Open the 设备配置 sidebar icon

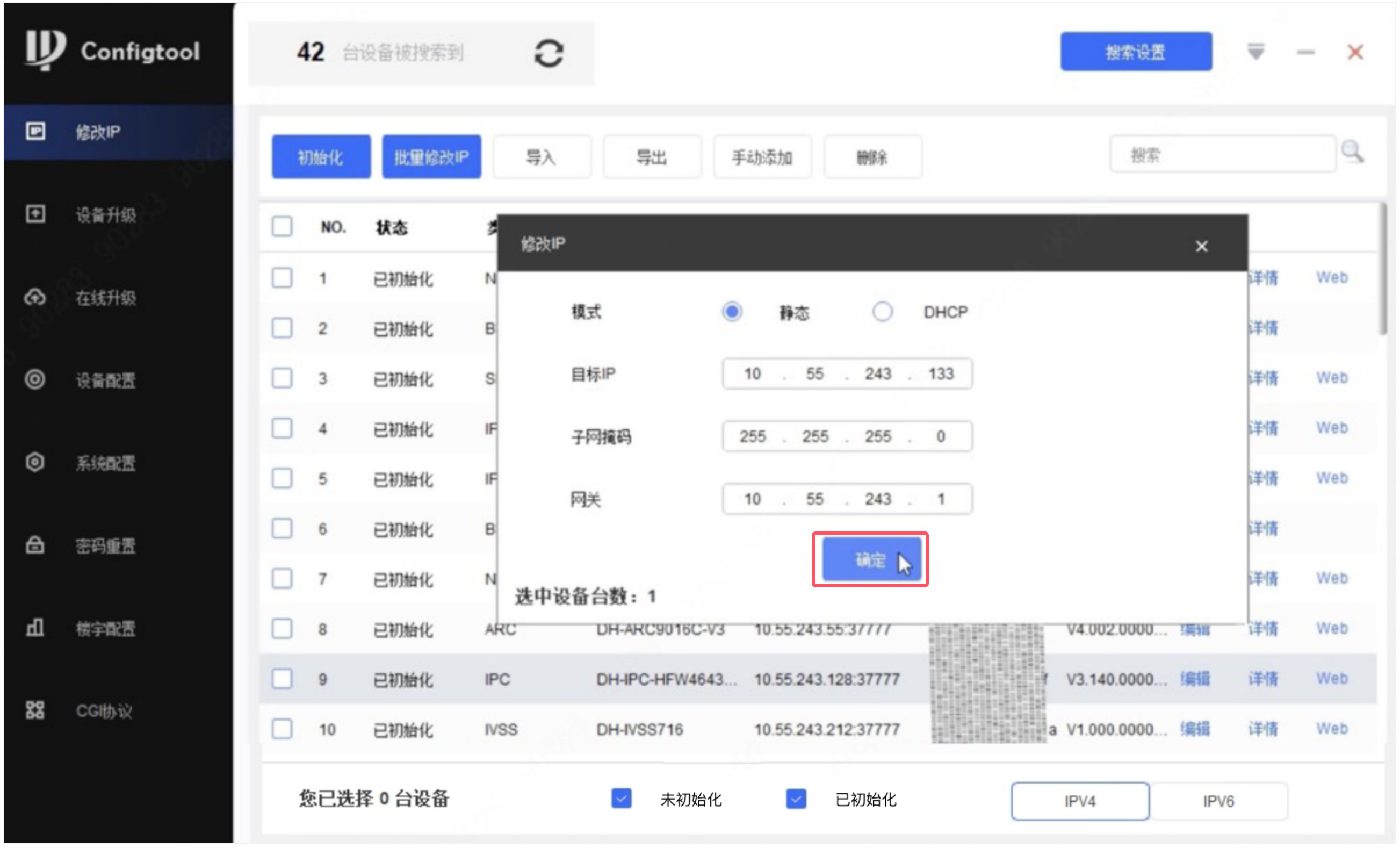(35, 380)
